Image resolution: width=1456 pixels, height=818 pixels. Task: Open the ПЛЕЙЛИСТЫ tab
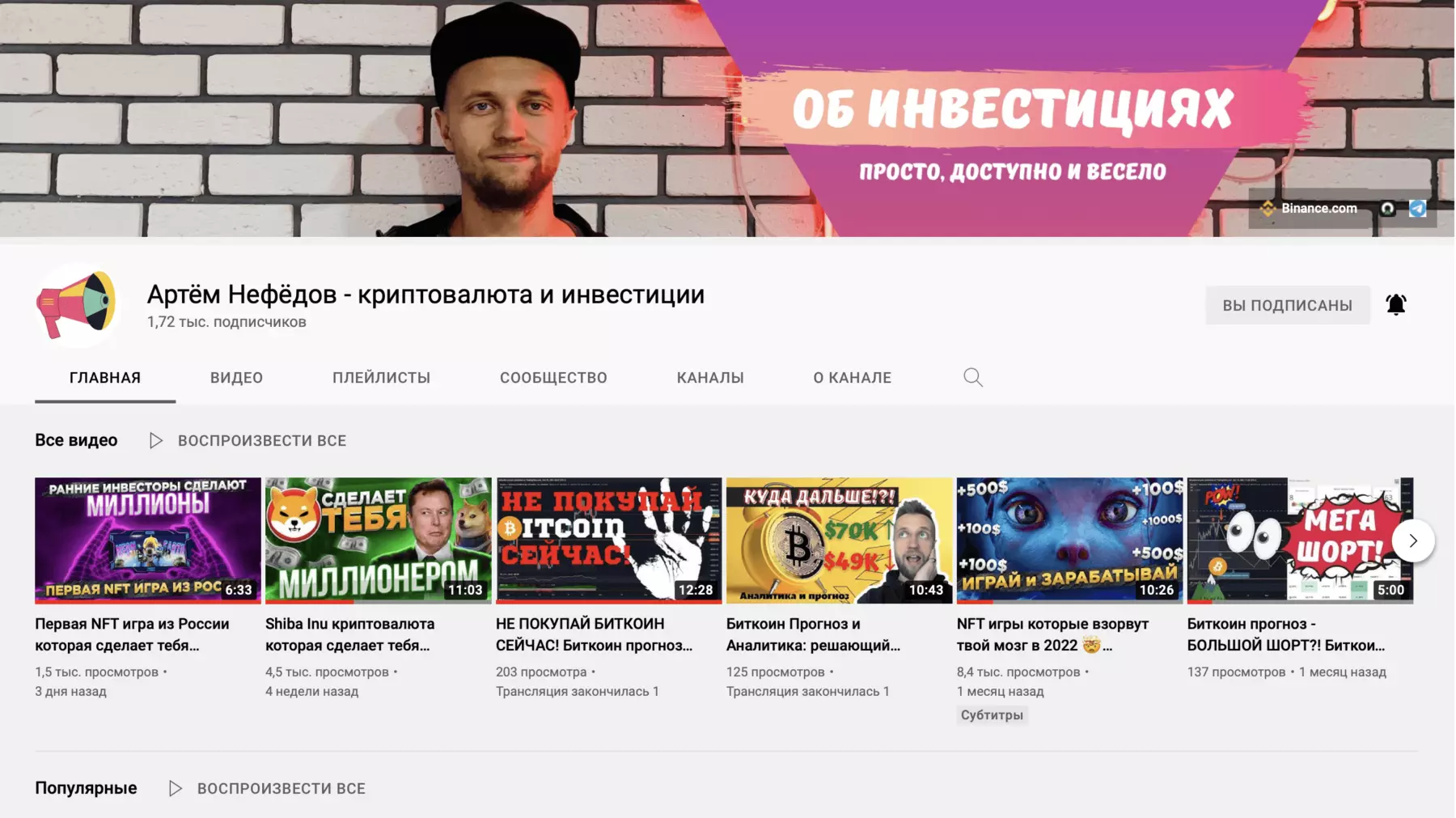point(381,378)
